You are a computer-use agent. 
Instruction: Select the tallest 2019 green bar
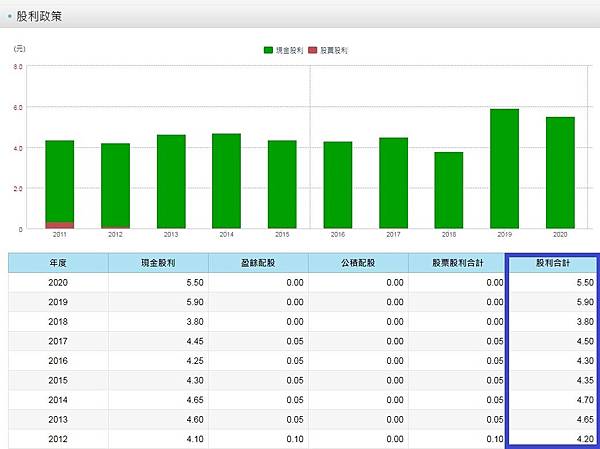pos(504,169)
